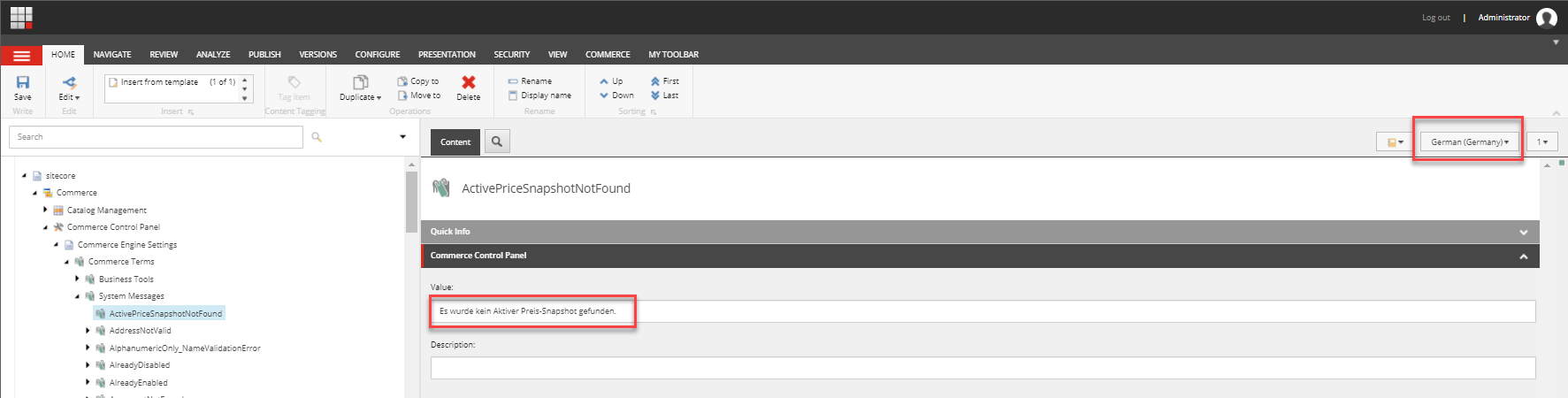1568x398 pixels.
Task: Collapse the Commerce Control Panel section
Action: tap(980, 256)
